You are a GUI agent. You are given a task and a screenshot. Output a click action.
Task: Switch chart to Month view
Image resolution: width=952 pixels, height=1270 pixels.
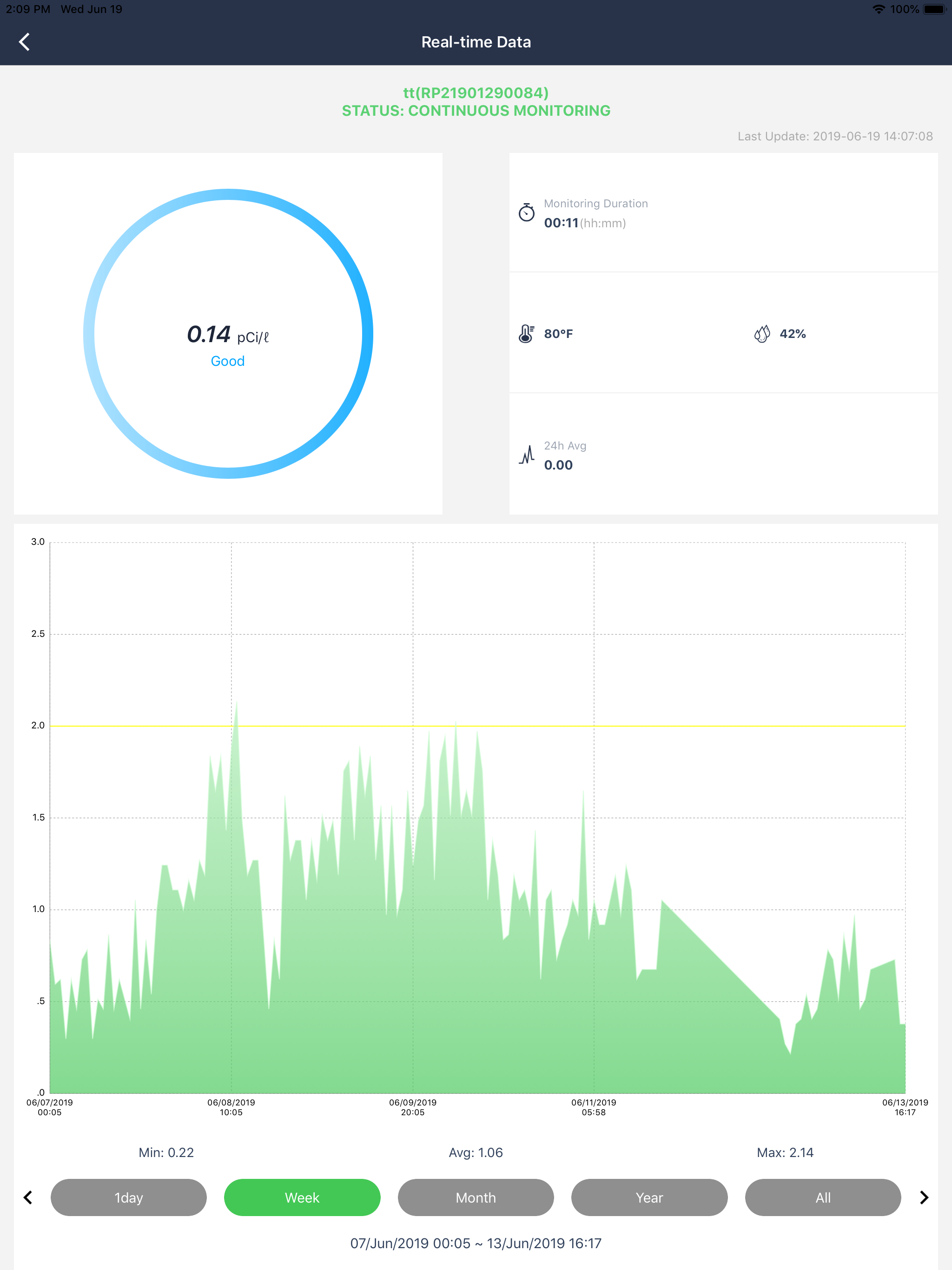(476, 1197)
